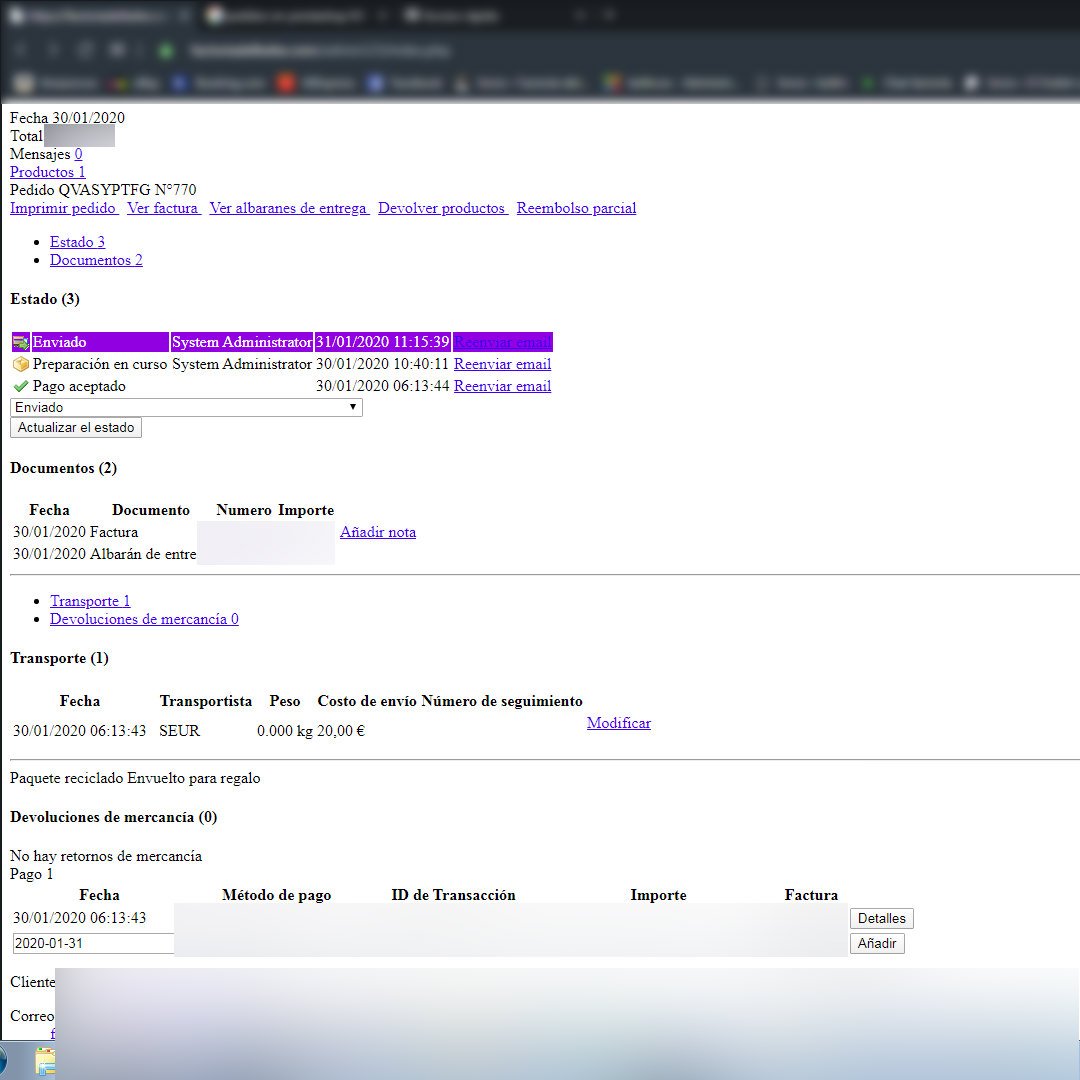Switch to the Transporte 1 tab link
The image size is (1080, 1080).
click(90, 601)
